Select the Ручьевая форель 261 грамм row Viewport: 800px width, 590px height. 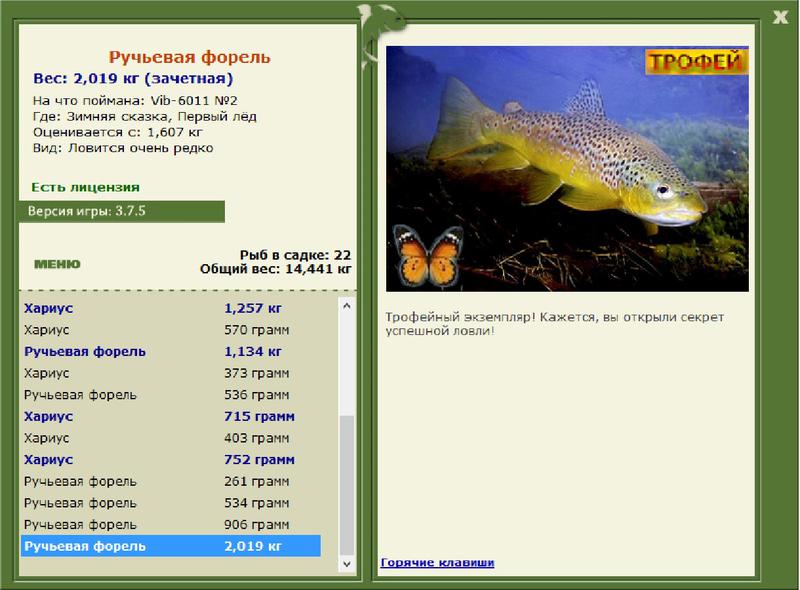pos(171,481)
